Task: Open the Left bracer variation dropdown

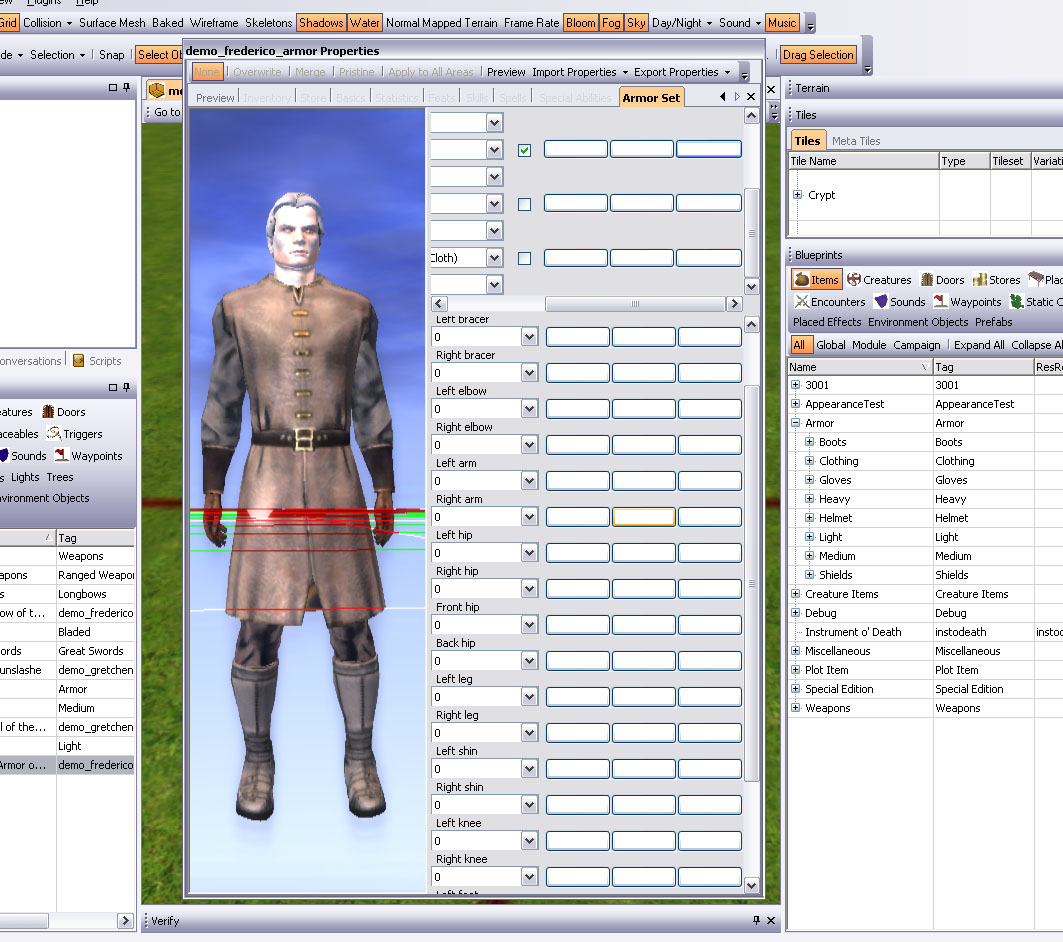Action: click(x=529, y=337)
